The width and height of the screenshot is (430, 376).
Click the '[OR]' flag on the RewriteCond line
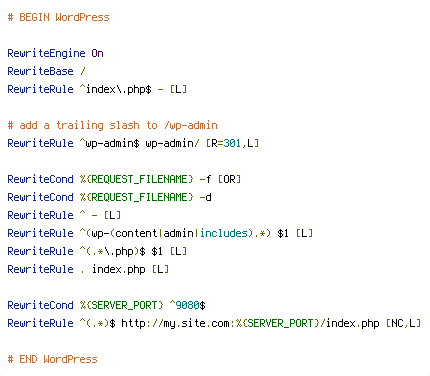[x=229, y=179]
